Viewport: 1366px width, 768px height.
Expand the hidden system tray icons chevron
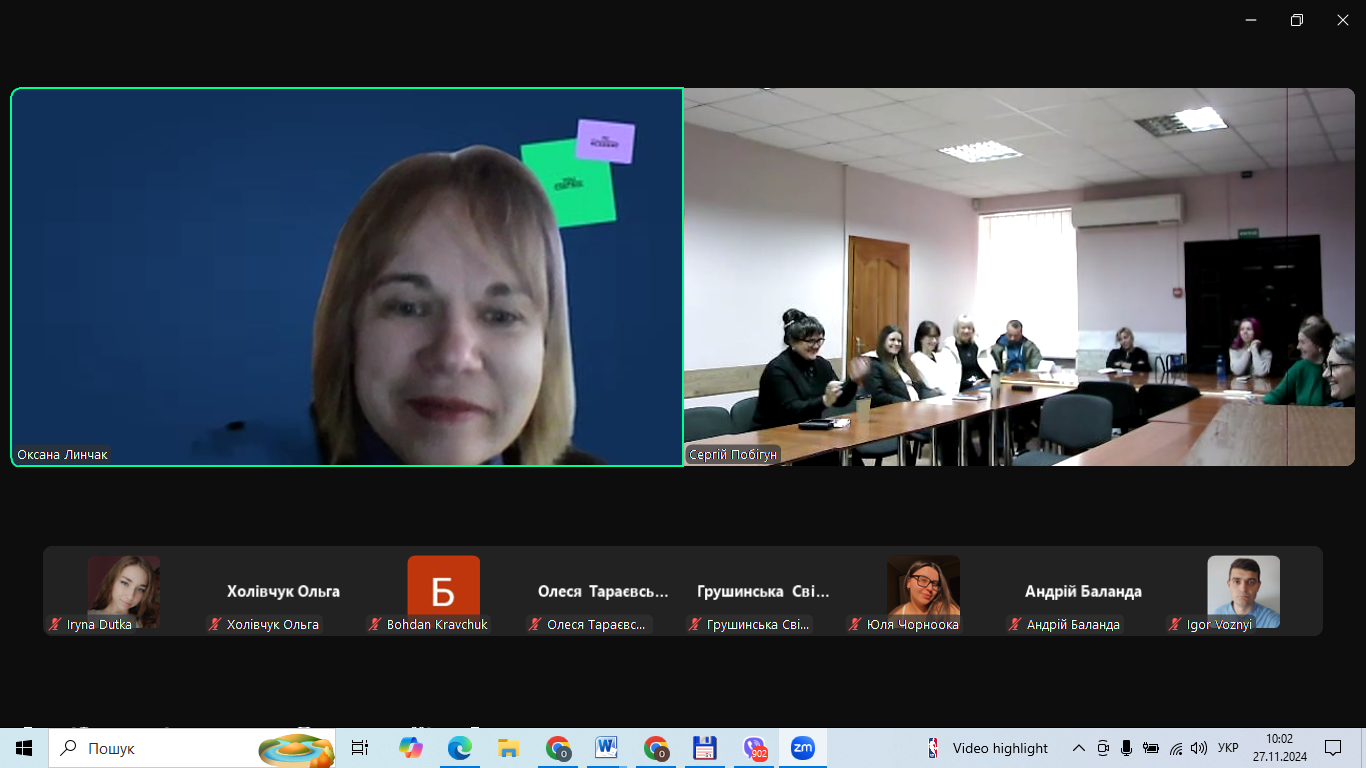click(1078, 748)
